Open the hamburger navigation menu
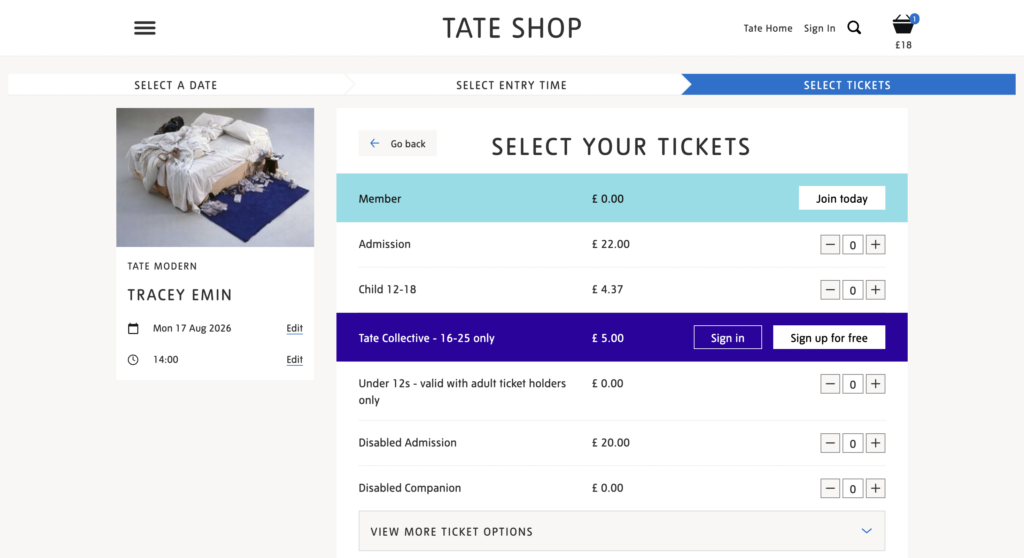The height and width of the screenshot is (558, 1024). point(145,28)
